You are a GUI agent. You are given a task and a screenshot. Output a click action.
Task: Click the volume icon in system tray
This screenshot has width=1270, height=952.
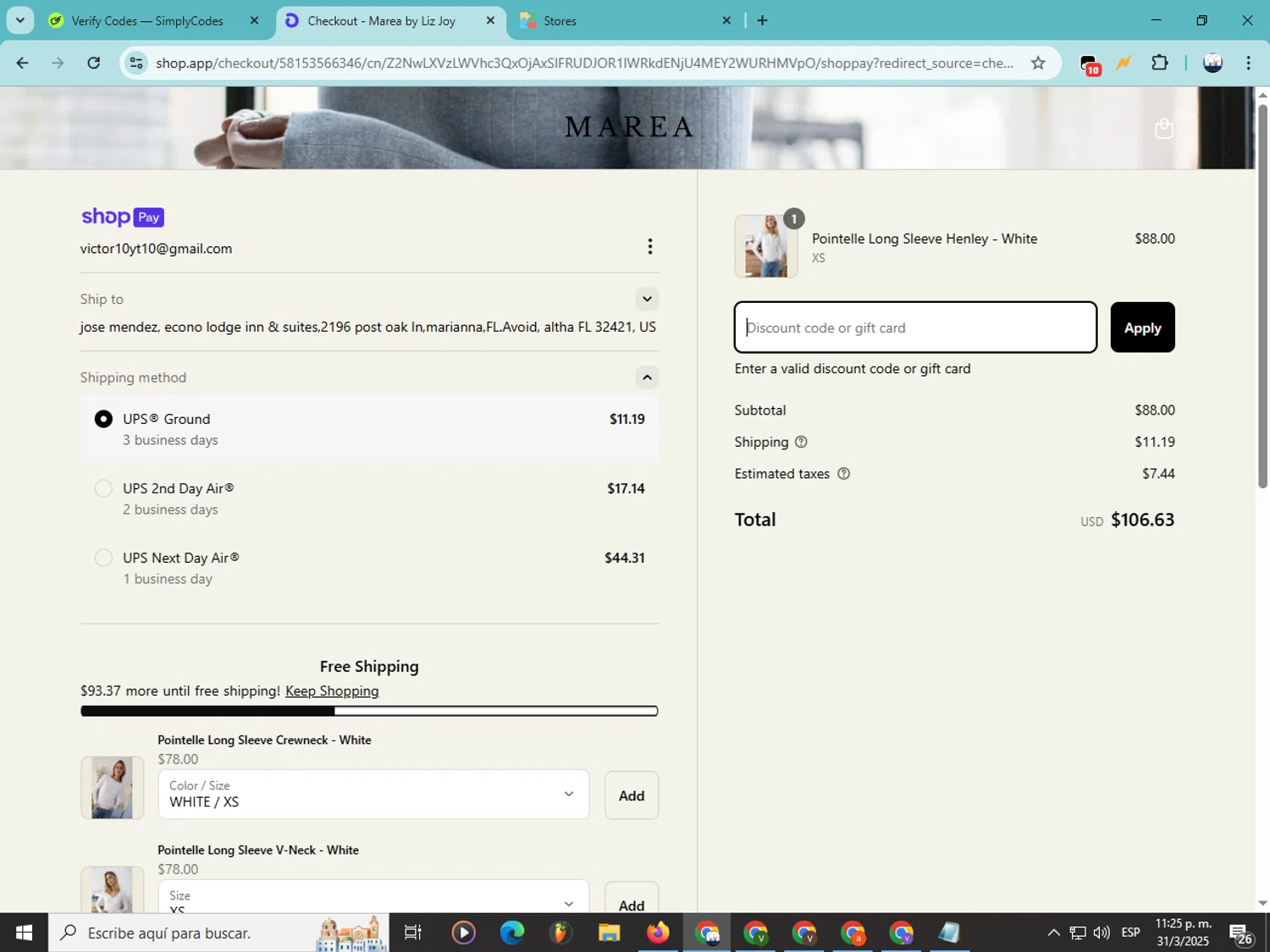tap(1102, 933)
